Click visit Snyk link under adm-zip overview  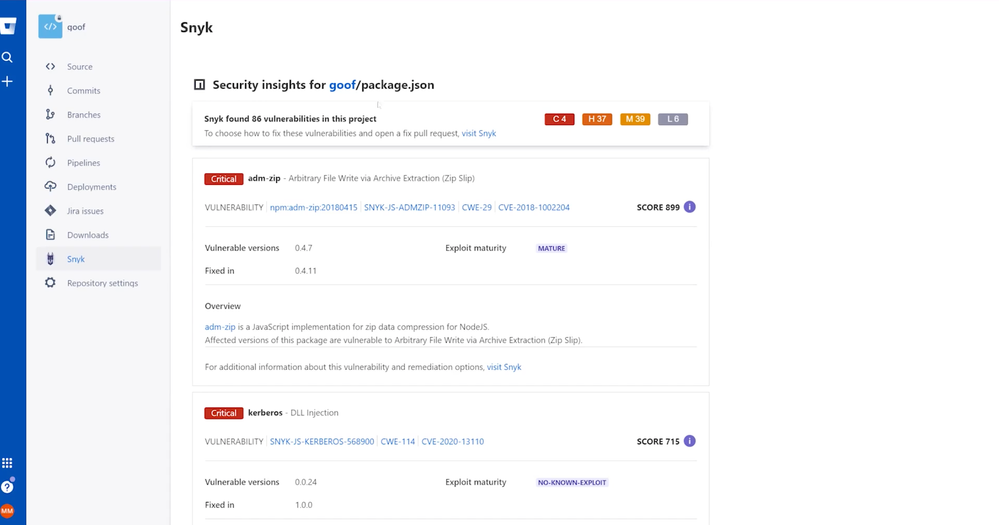click(504, 367)
